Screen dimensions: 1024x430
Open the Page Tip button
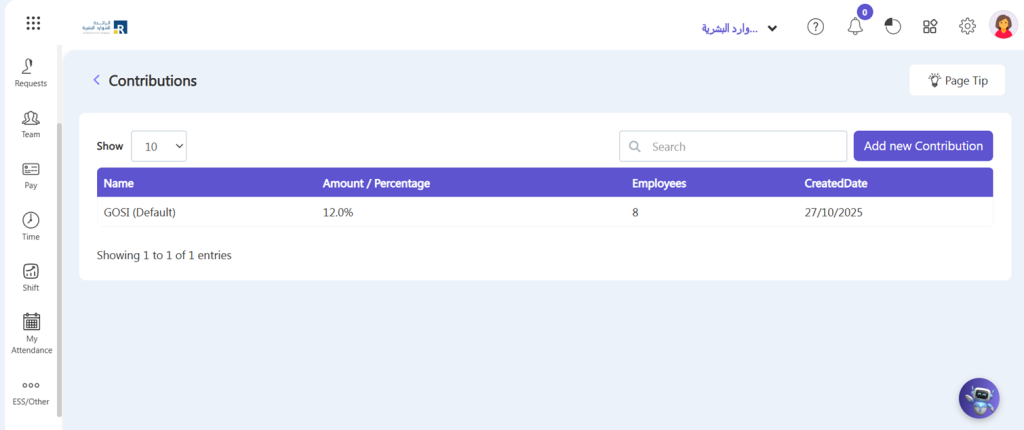pyautogui.click(x=957, y=80)
